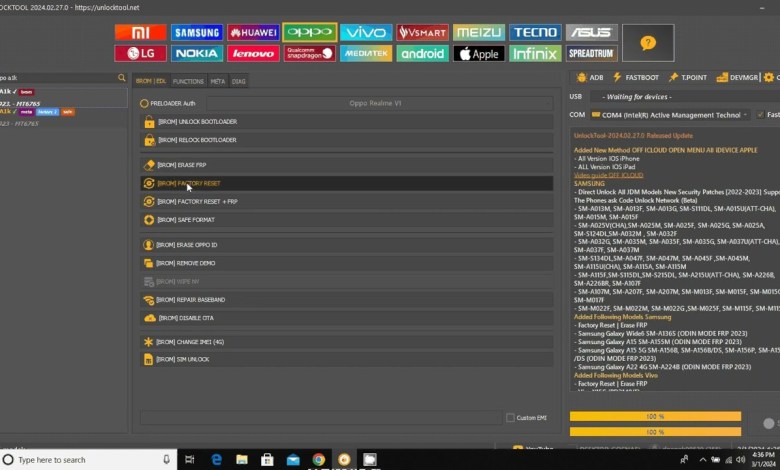Viewport: 780px width, 470px height.
Task: Open the Video guide OFF ICLOUD link
Action: (x=608, y=176)
